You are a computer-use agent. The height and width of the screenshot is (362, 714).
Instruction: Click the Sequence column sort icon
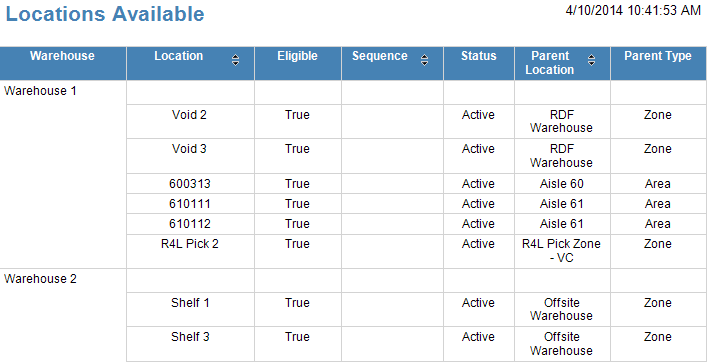click(x=424, y=60)
